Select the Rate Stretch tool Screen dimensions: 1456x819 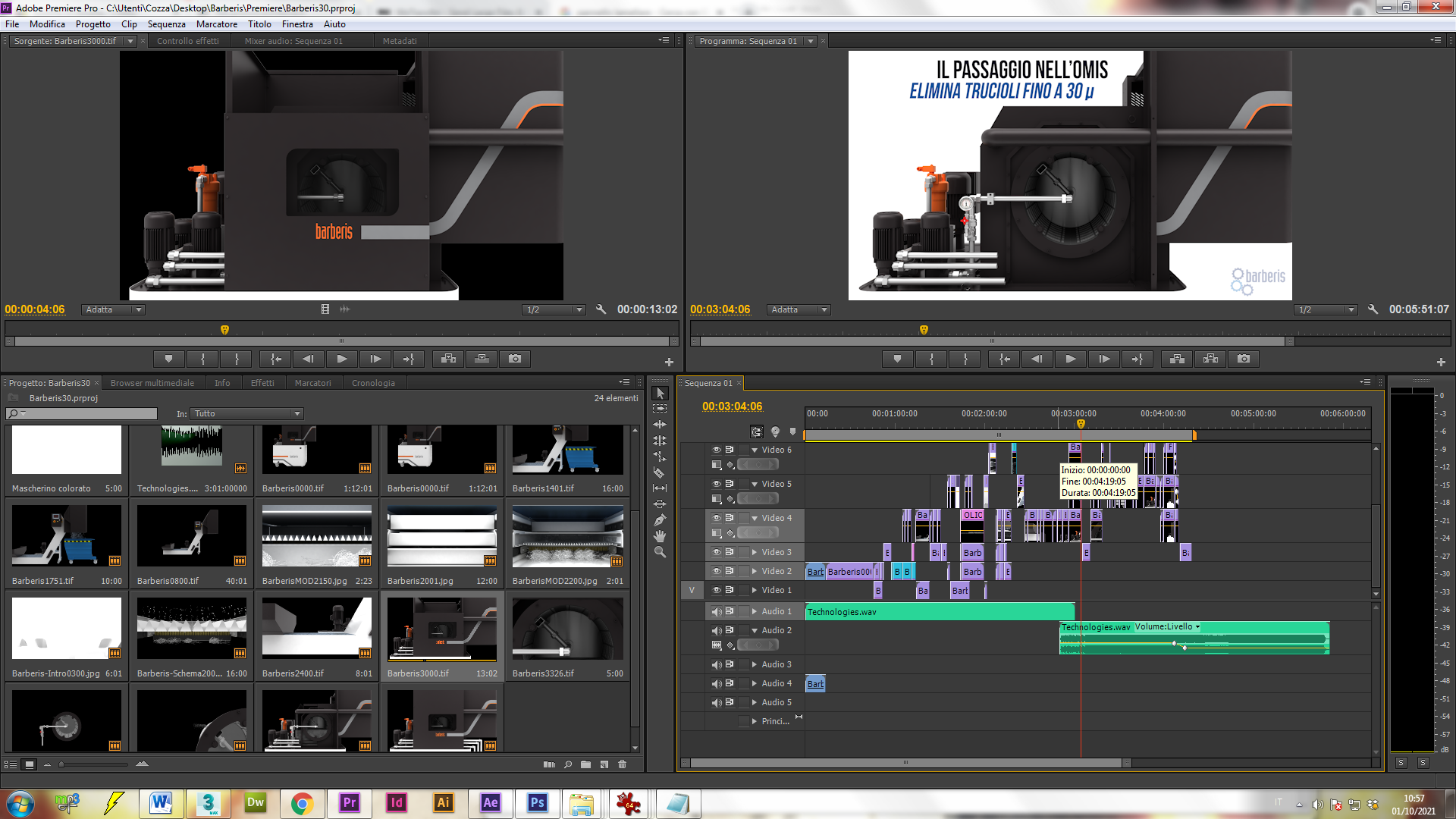coord(660,457)
